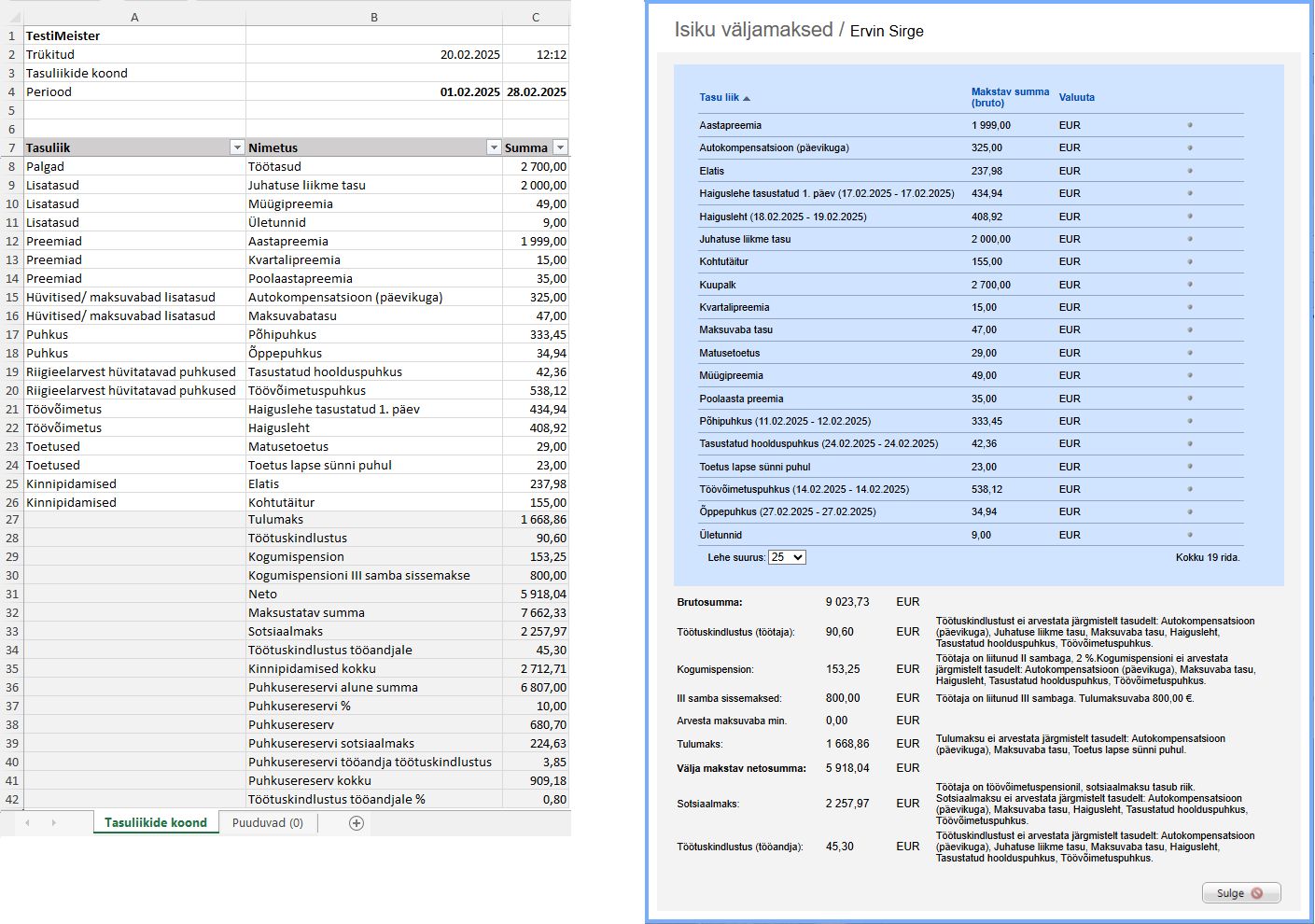Click the next sheet navigation arrow
The width and height of the screenshot is (1315, 924).
(54, 822)
